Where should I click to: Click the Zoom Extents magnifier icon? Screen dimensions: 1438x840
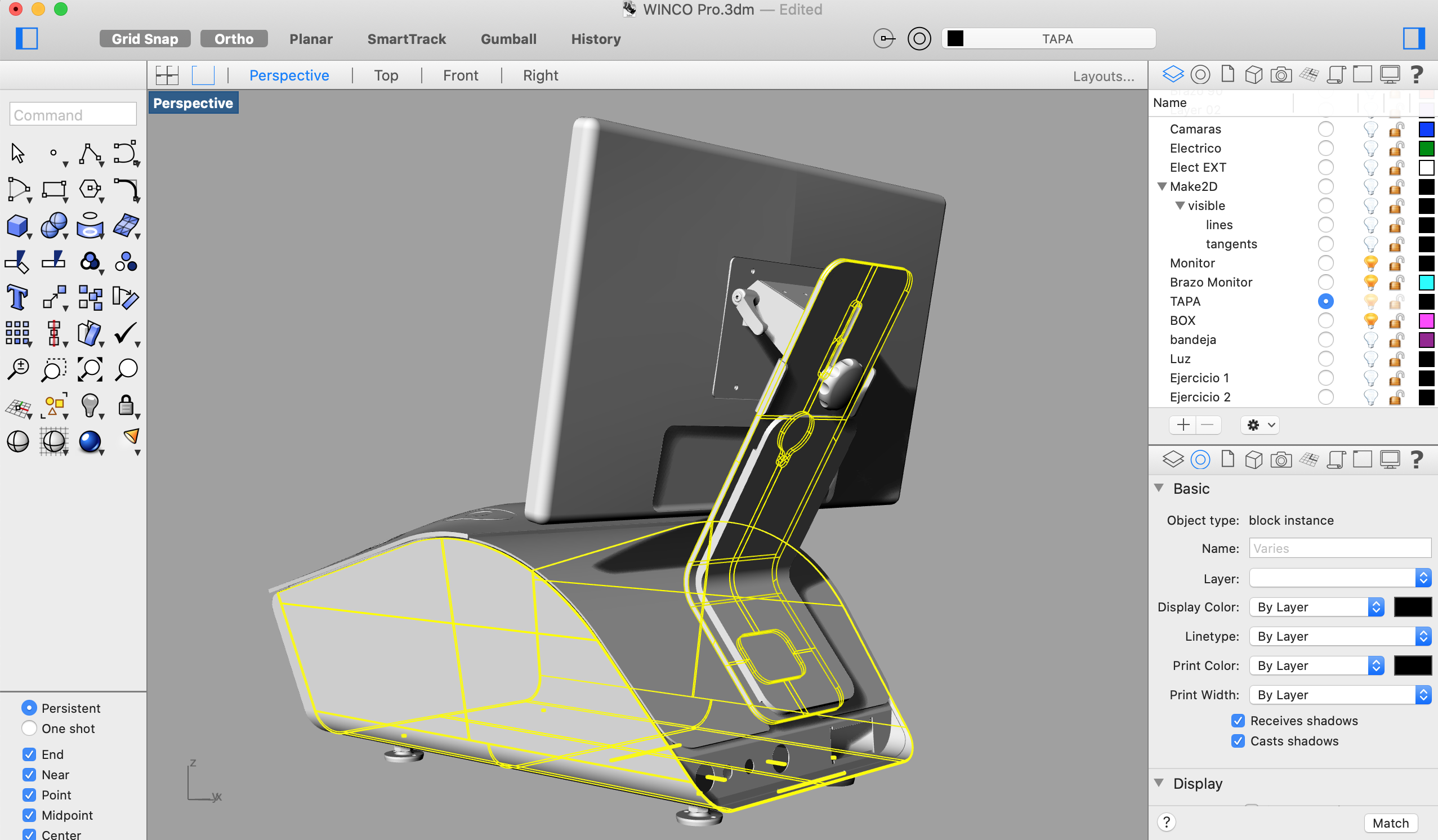[90, 369]
